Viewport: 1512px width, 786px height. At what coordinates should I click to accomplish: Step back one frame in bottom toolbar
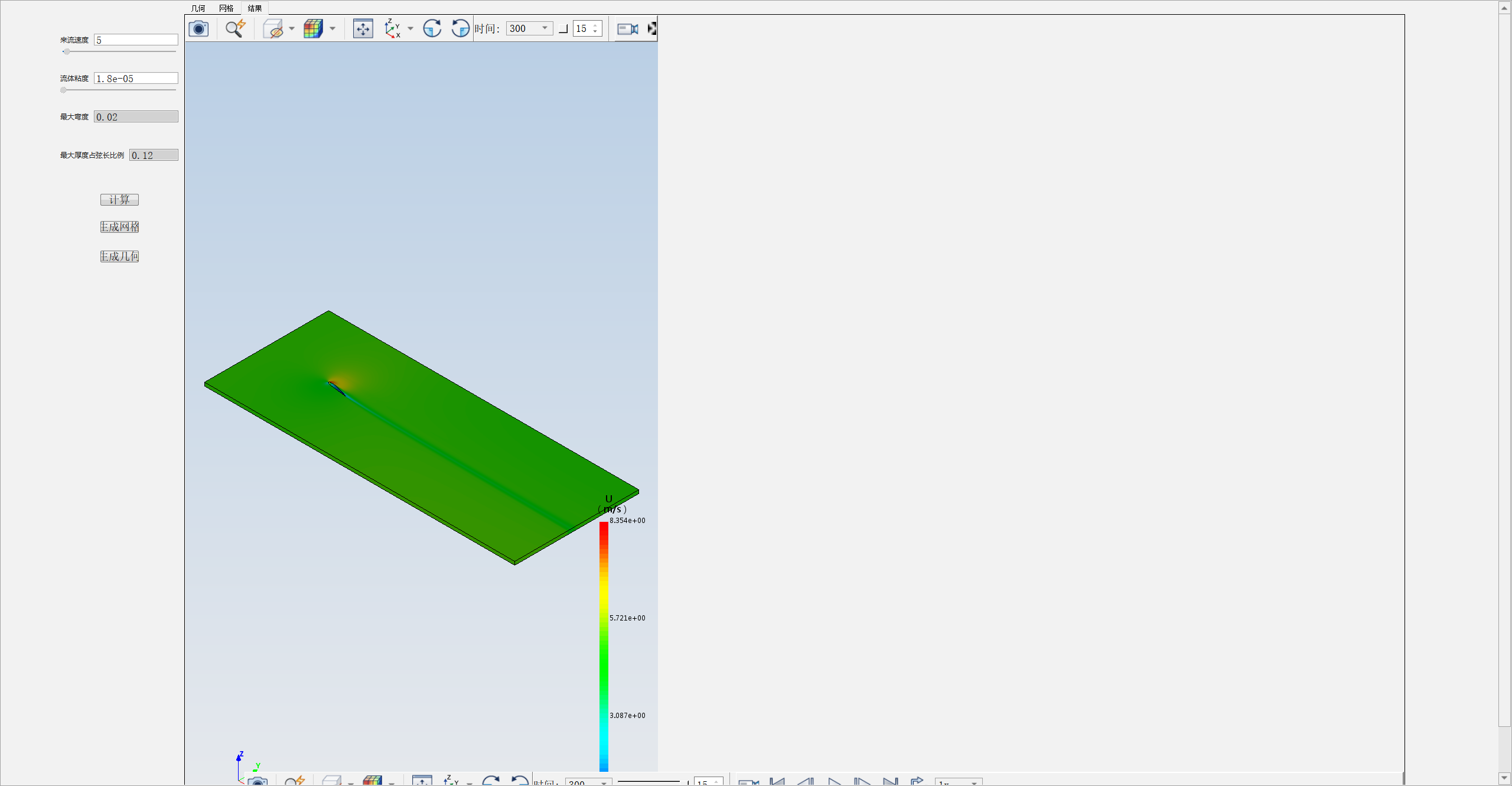click(x=806, y=781)
